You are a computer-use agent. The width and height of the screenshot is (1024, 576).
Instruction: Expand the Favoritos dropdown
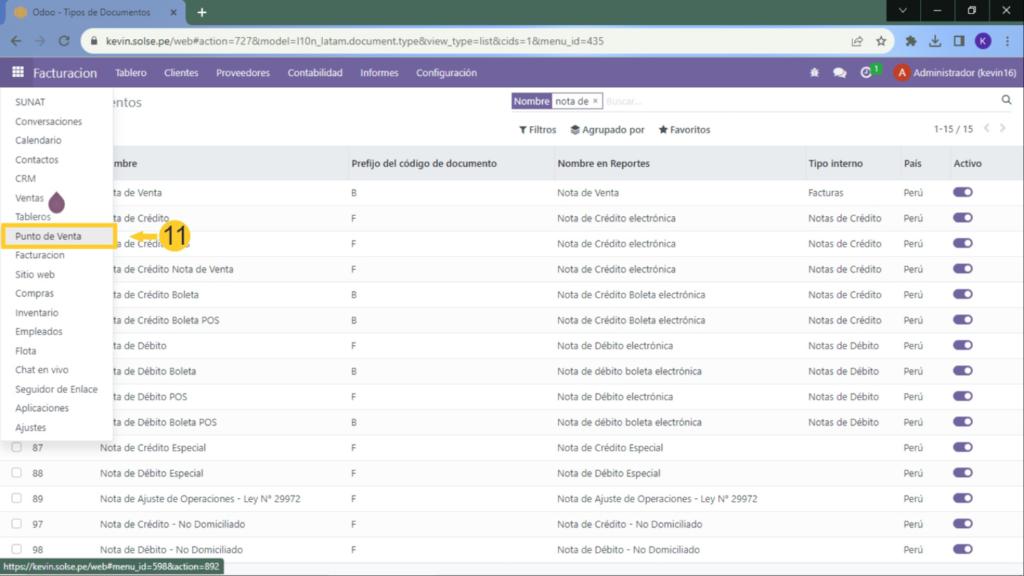click(684, 130)
